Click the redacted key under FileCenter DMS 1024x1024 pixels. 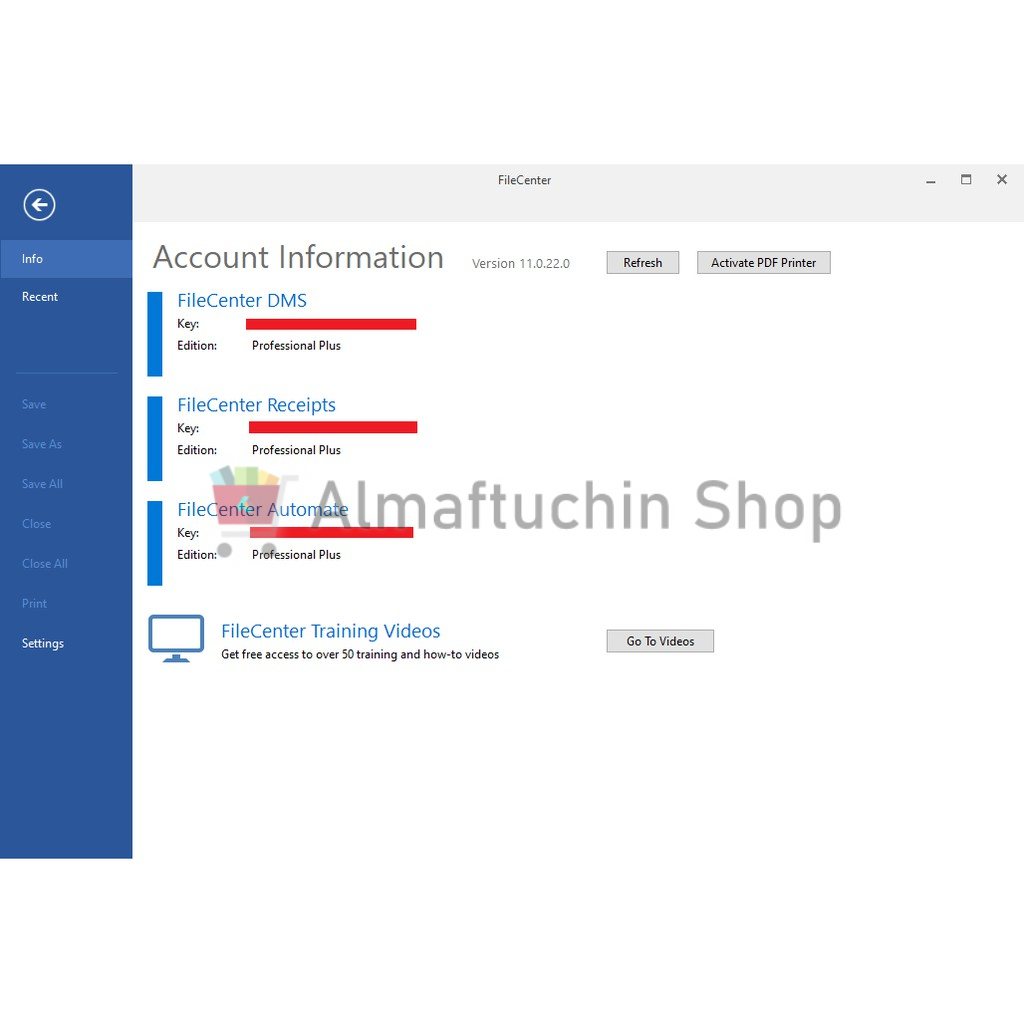(331, 325)
